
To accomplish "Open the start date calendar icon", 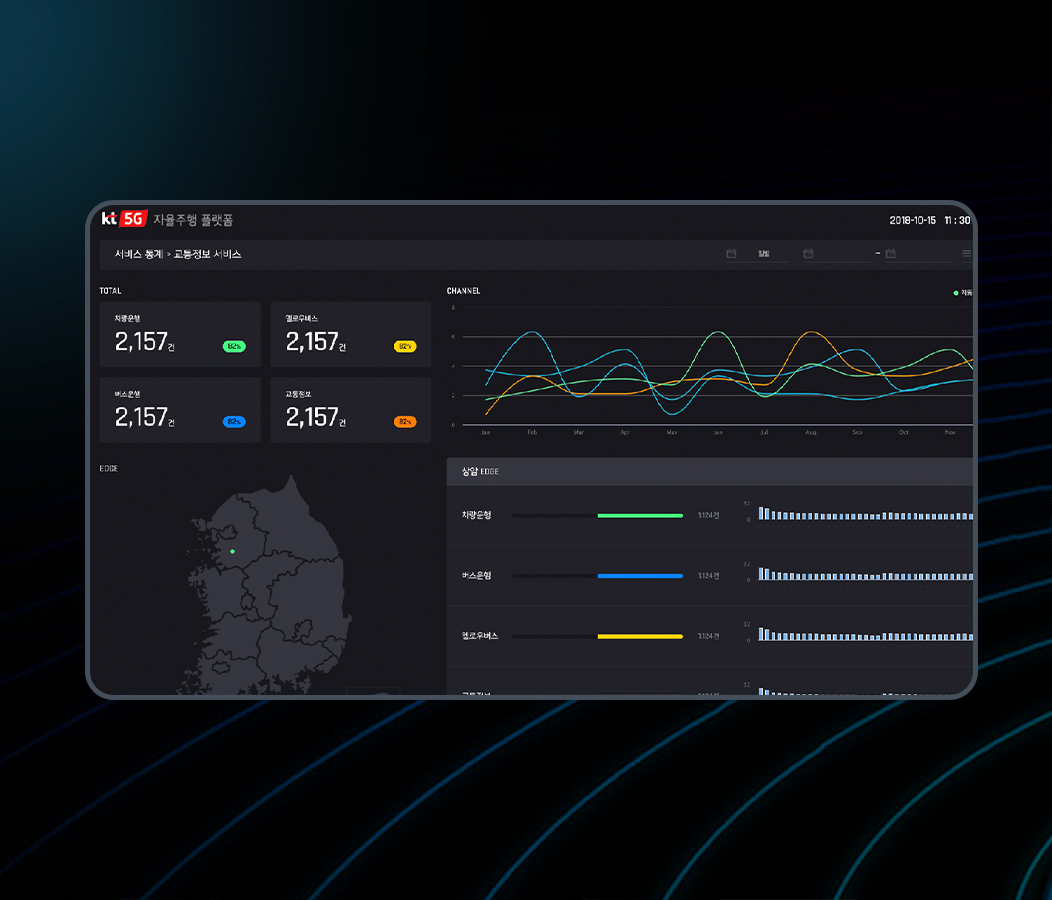I will point(808,254).
